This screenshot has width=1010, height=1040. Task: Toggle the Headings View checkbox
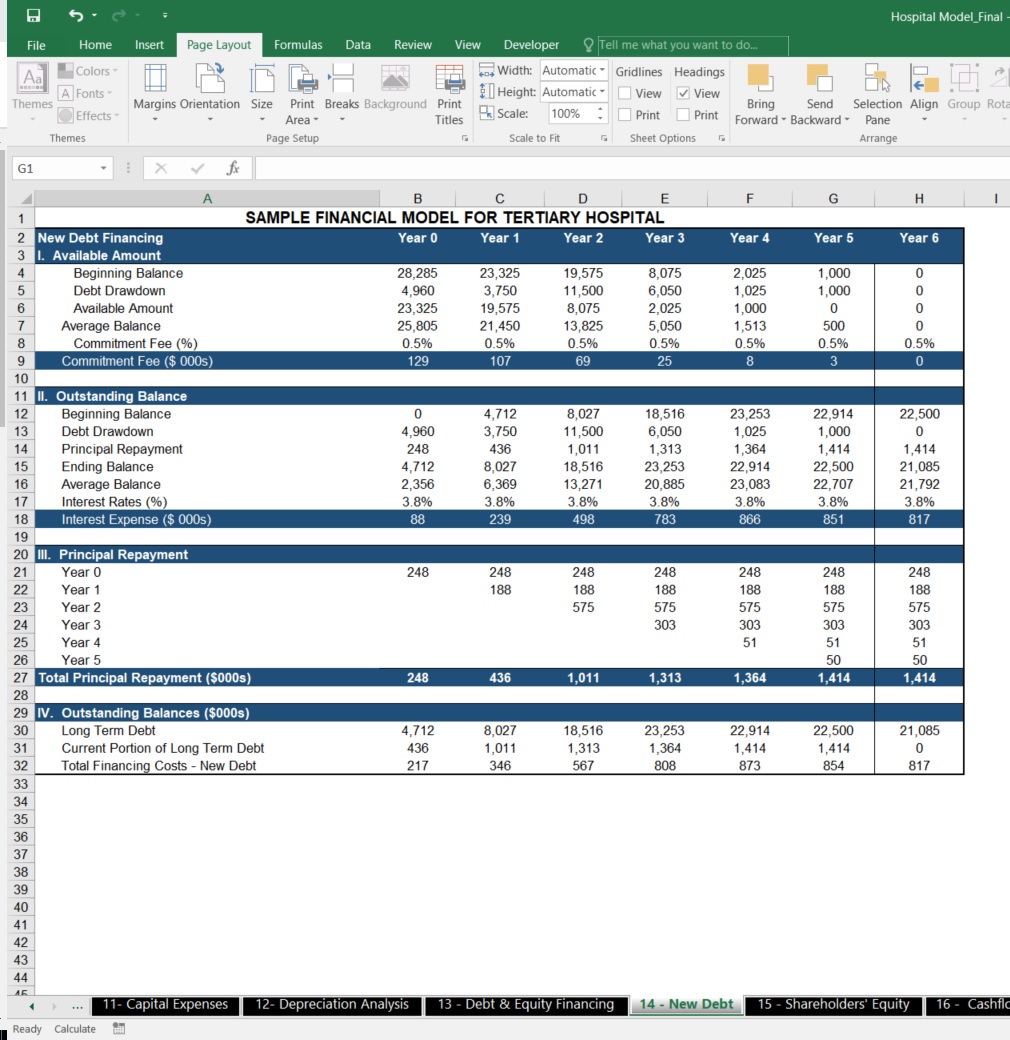683,94
